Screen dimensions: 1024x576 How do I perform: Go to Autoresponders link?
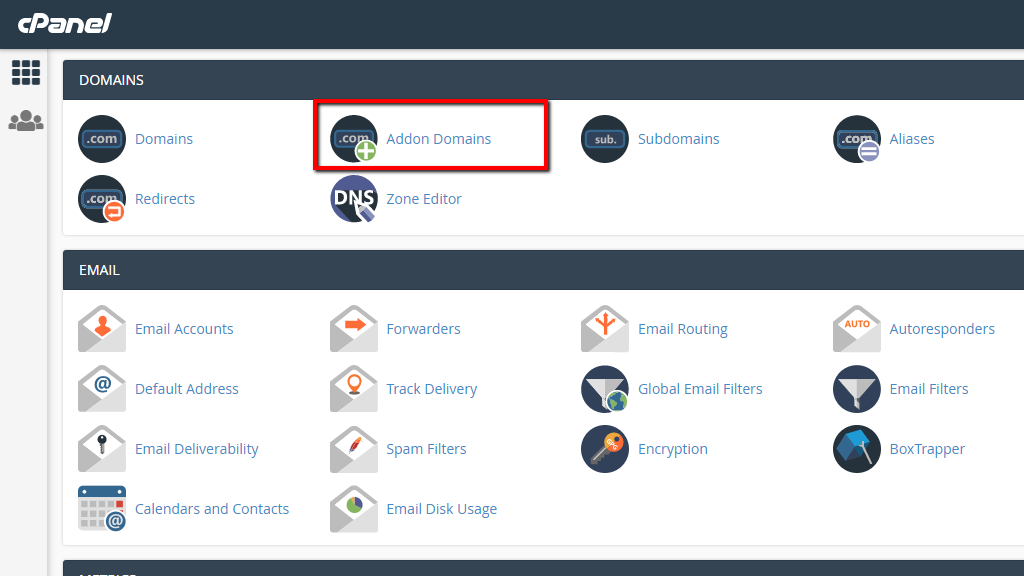coord(942,329)
